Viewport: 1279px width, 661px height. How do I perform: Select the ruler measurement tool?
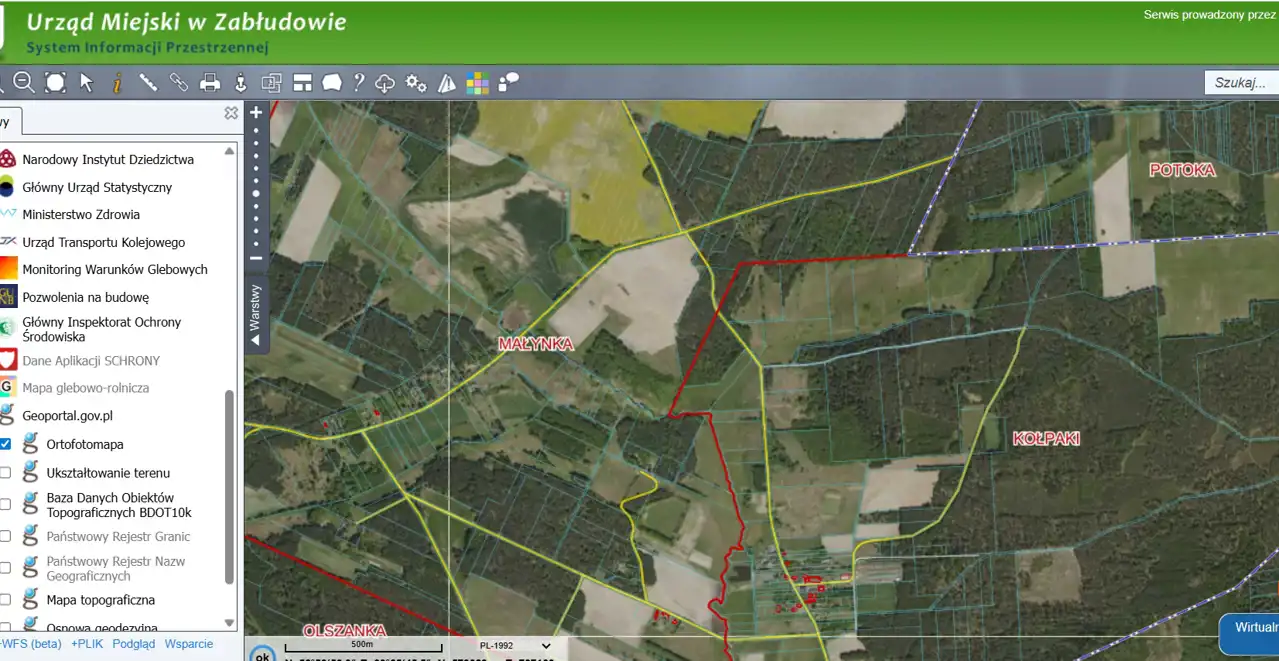tap(148, 83)
